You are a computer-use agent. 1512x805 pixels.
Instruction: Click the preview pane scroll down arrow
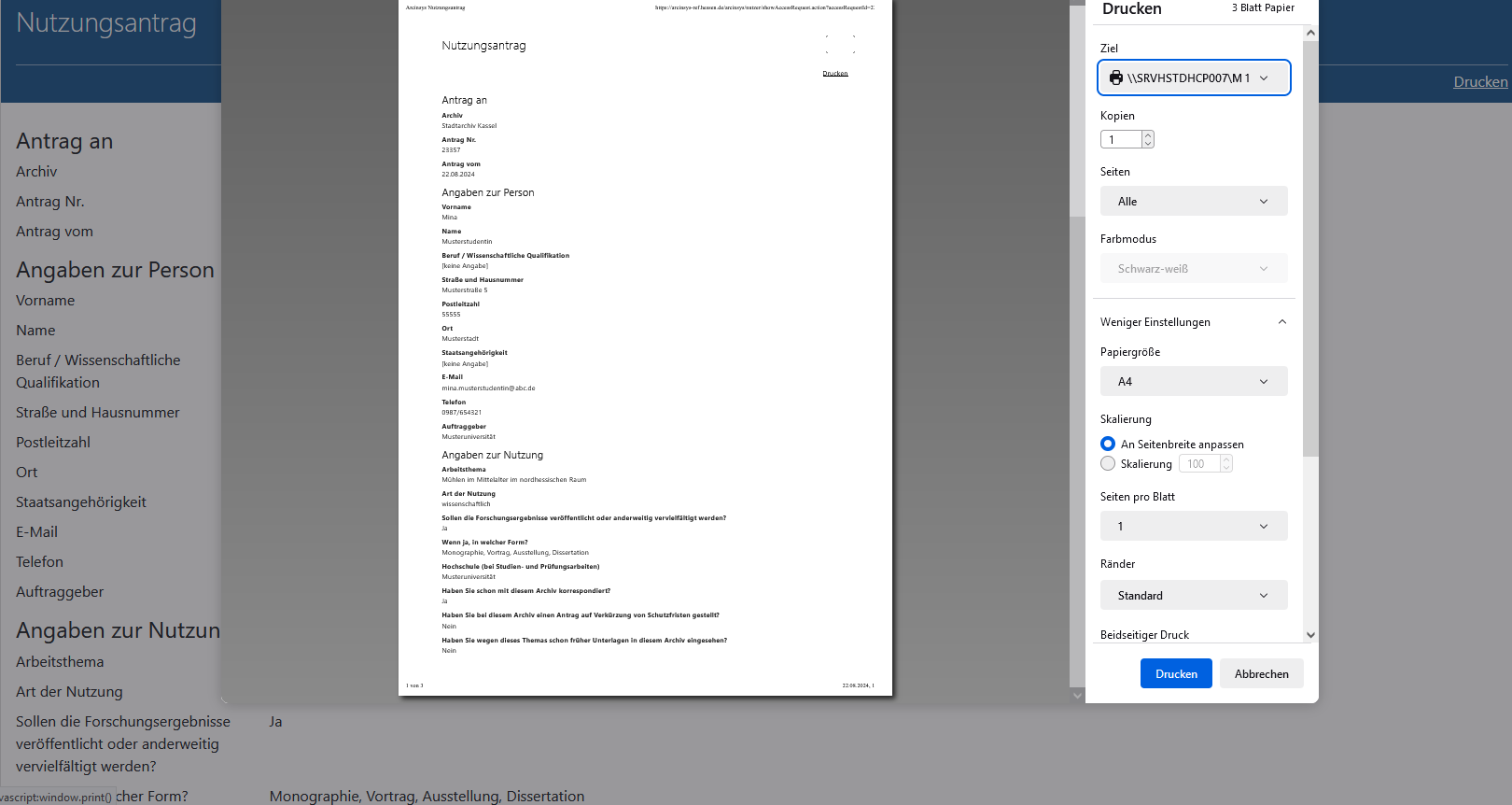(x=1077, y=695)
